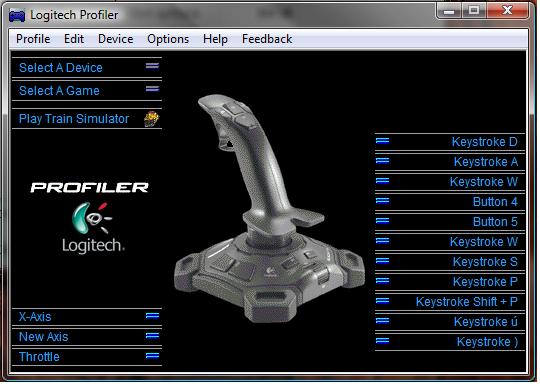Select the Button 5 assignment text

495,222
